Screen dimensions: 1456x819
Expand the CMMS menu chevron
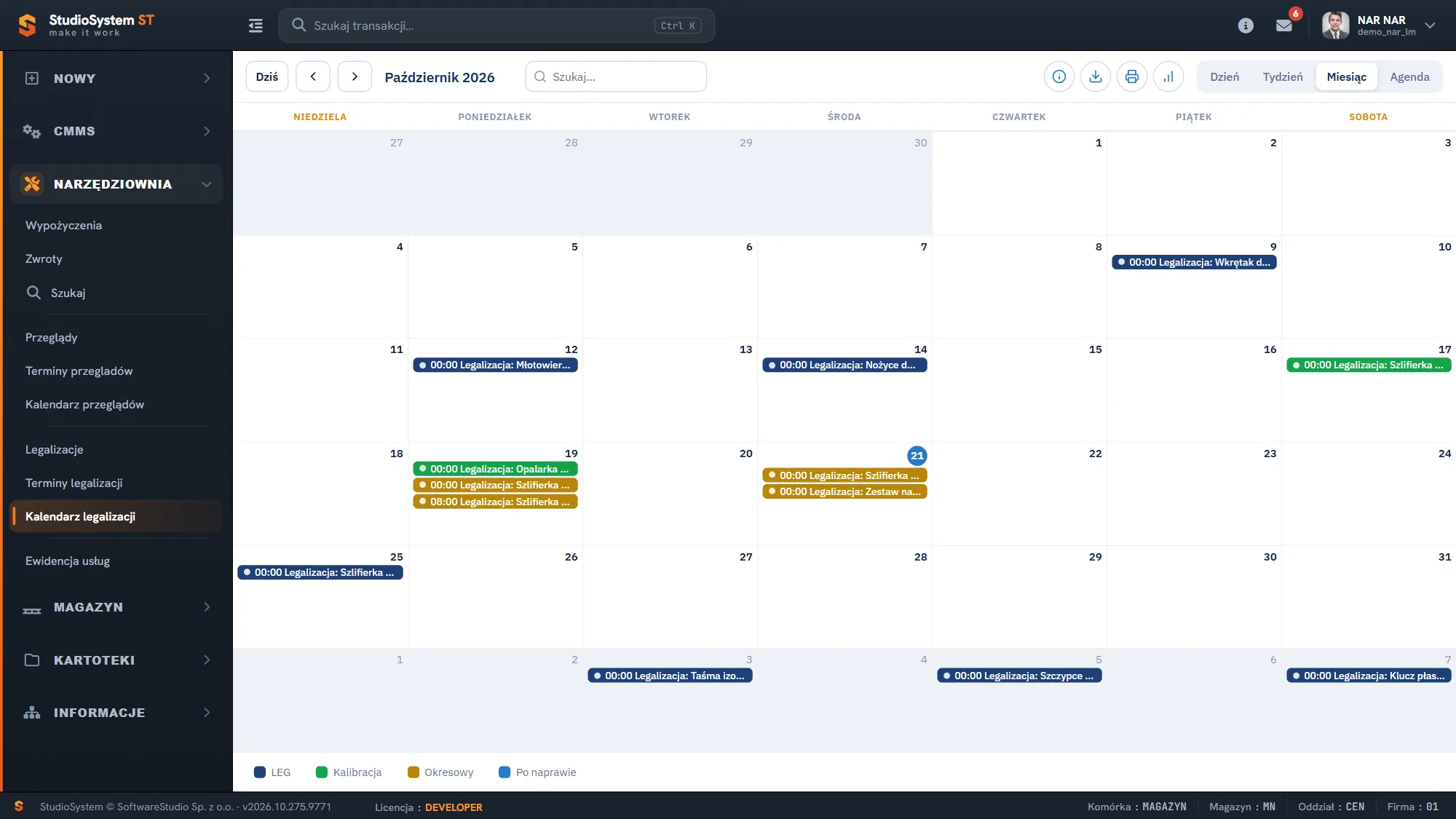click(x=207, y=131)
